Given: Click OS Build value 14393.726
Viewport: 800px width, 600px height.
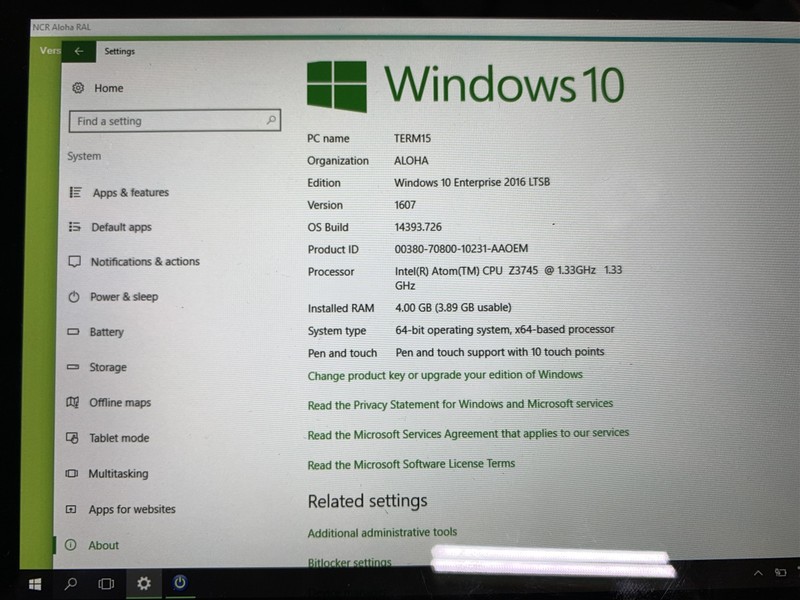Looking at the screenshot, I should click(418, 227).
